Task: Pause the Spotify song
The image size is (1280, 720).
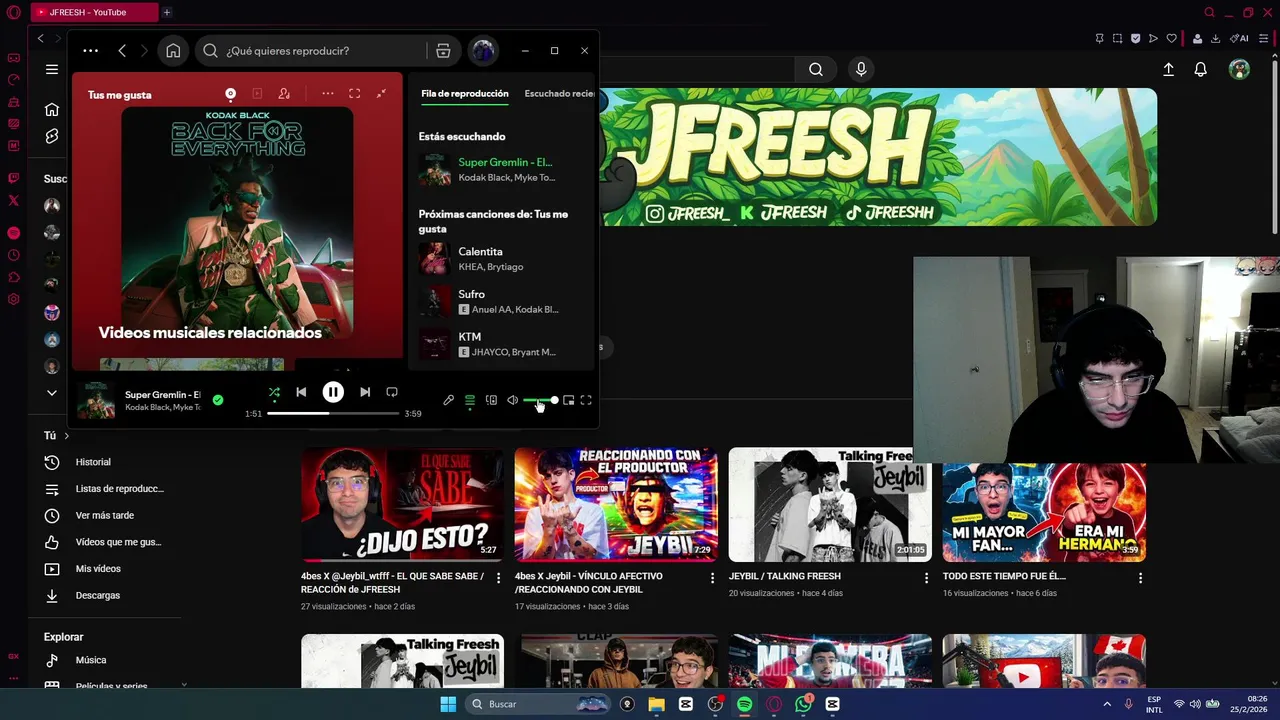Action: (x=333, y=393)
